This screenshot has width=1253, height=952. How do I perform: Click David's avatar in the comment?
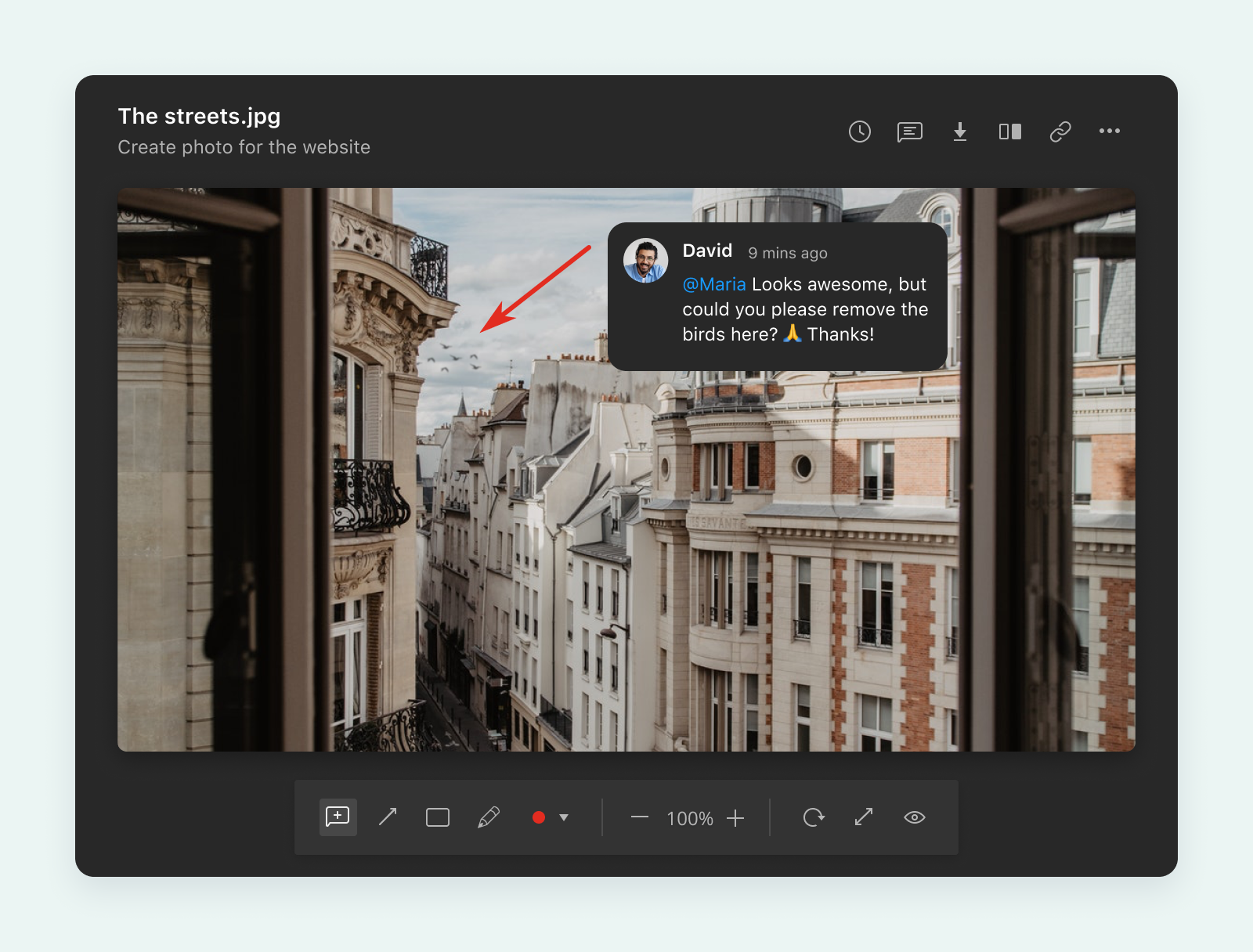[x=645, y=261]
